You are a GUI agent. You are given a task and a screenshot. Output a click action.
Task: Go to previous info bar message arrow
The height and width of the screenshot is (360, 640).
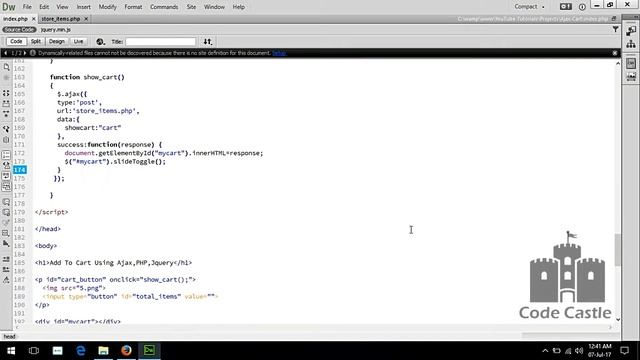(x=5, y=53)
